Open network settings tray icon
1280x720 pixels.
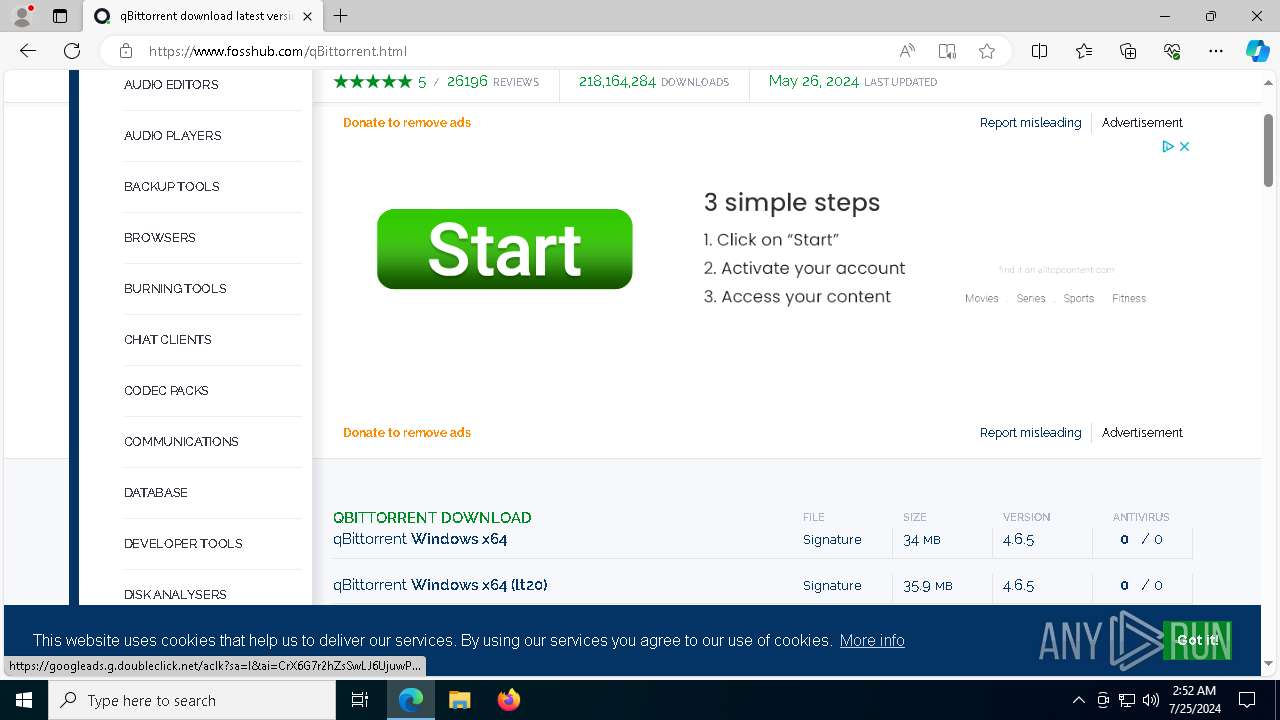[x=1126, y=700]
